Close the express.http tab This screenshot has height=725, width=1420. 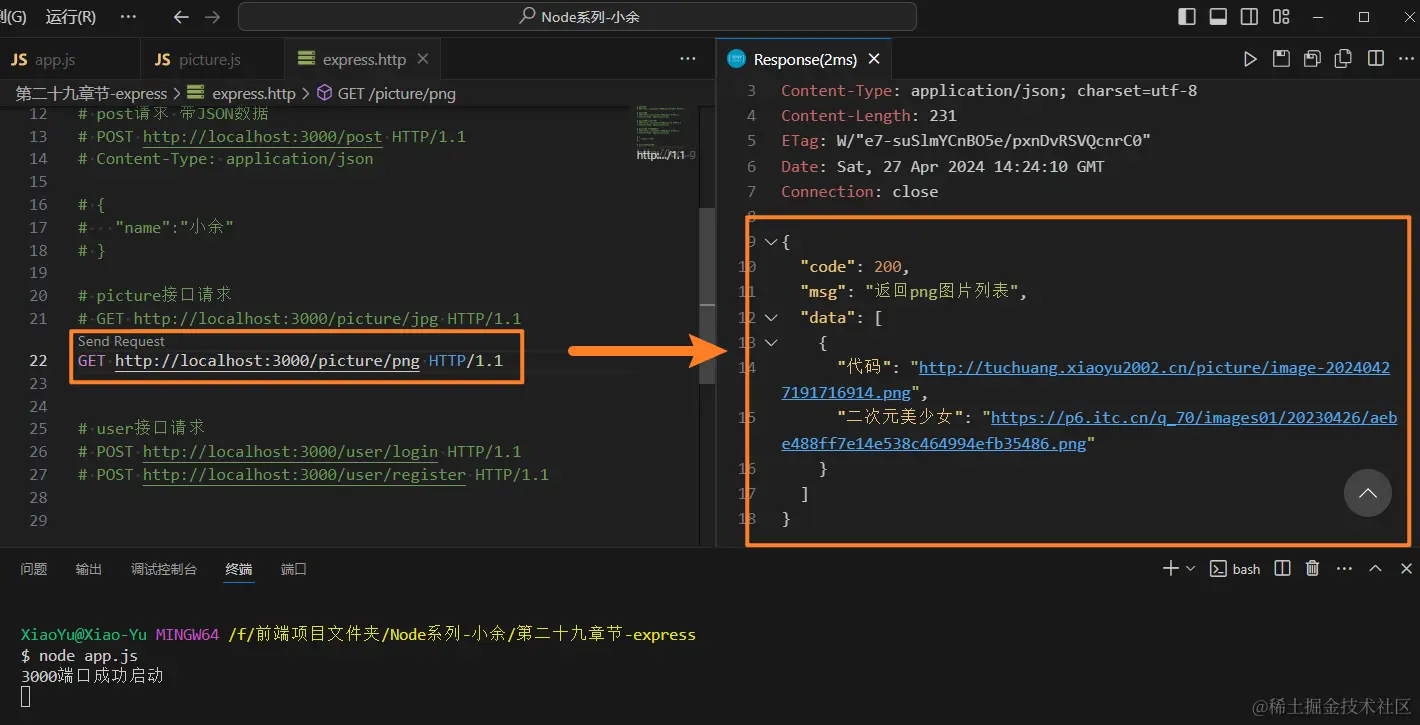click(423, 59)
